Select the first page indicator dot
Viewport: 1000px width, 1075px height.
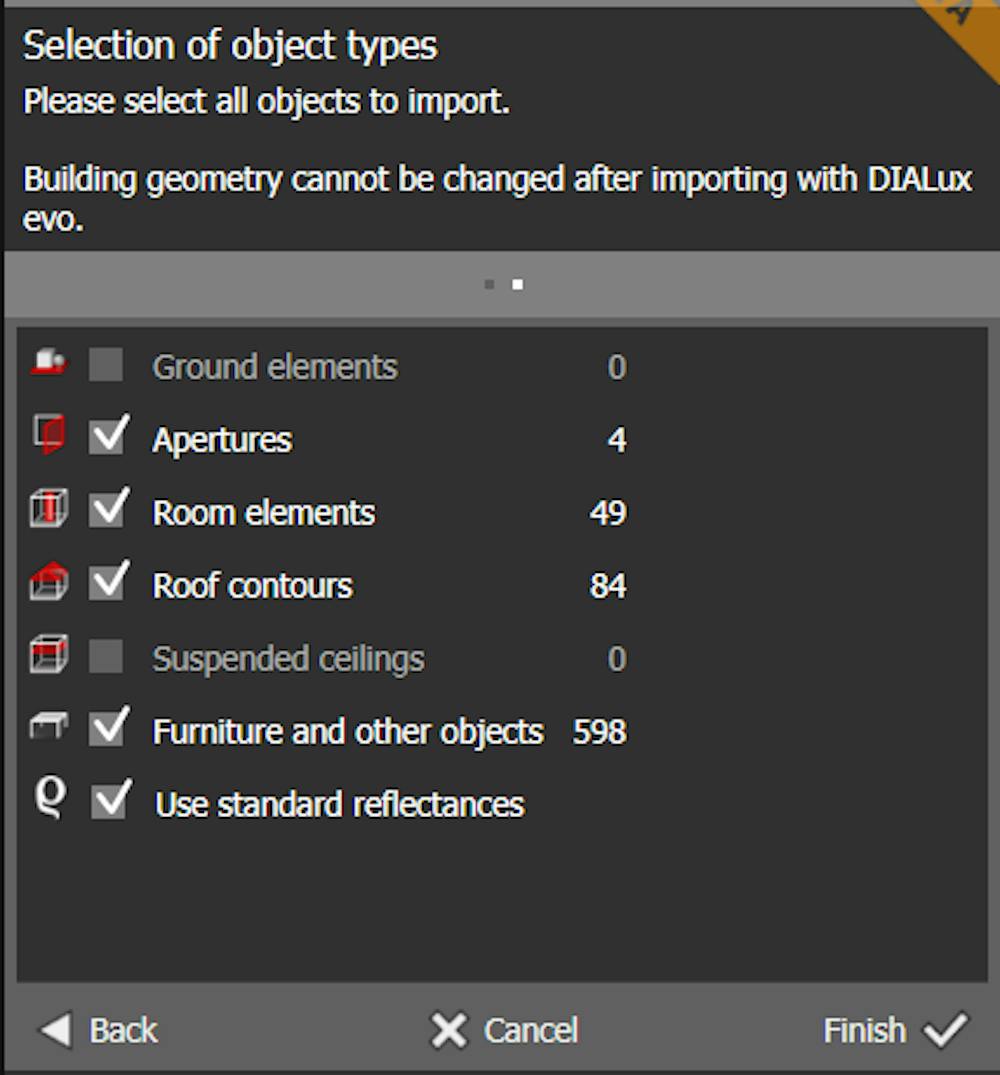(x=489, y=285)
